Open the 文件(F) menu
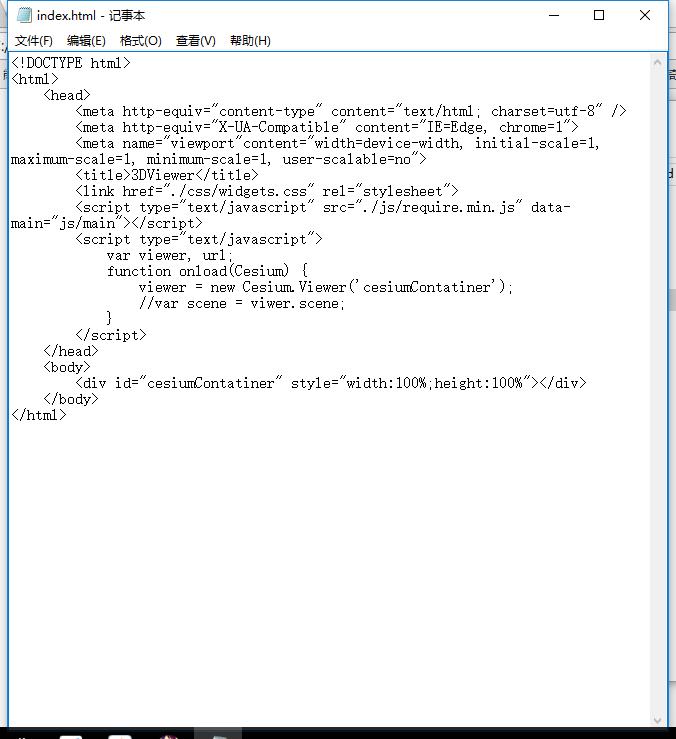Image resolution: width=676 pixels, height=739 pixels. 33,41
